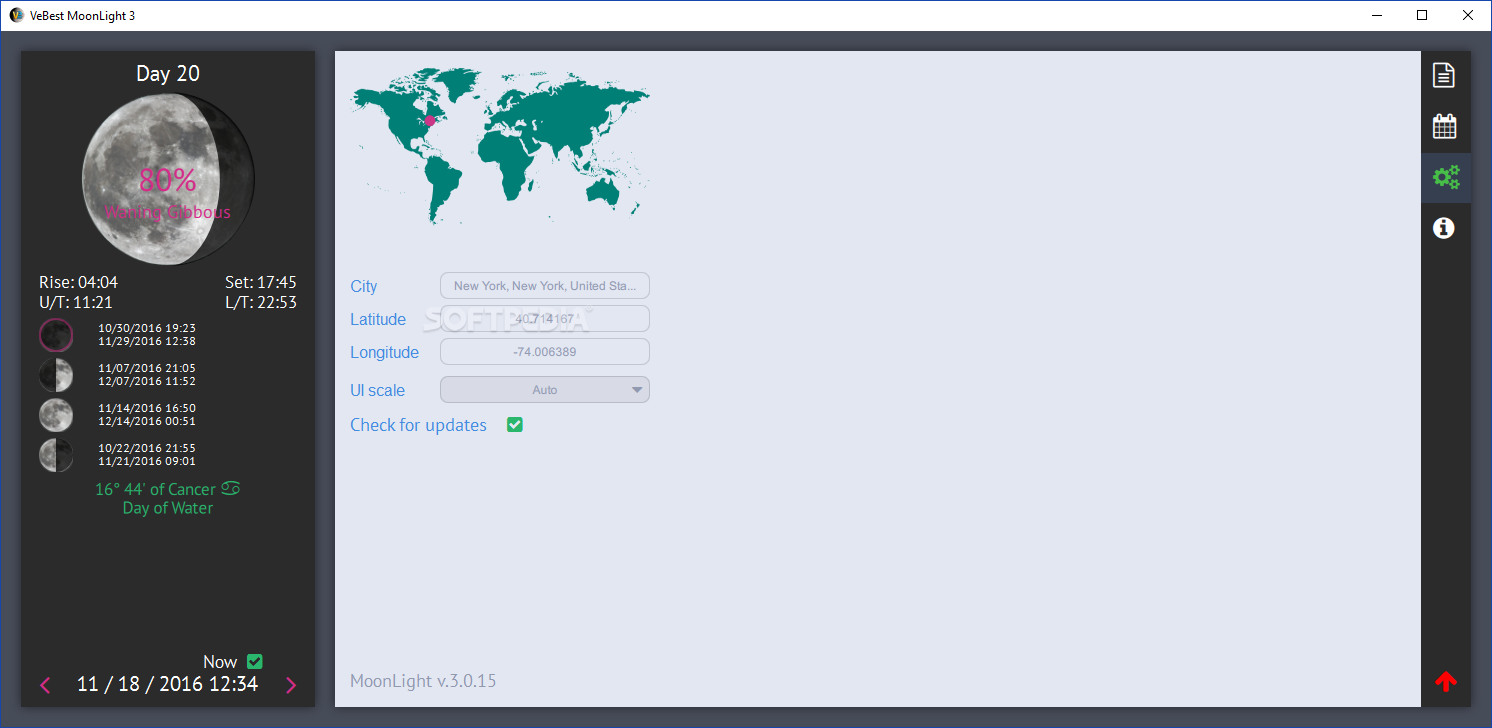This screenshot has height=728, width=1492.
Task: Click the Rise: 04:04 time
Action: tap(79, 282)
